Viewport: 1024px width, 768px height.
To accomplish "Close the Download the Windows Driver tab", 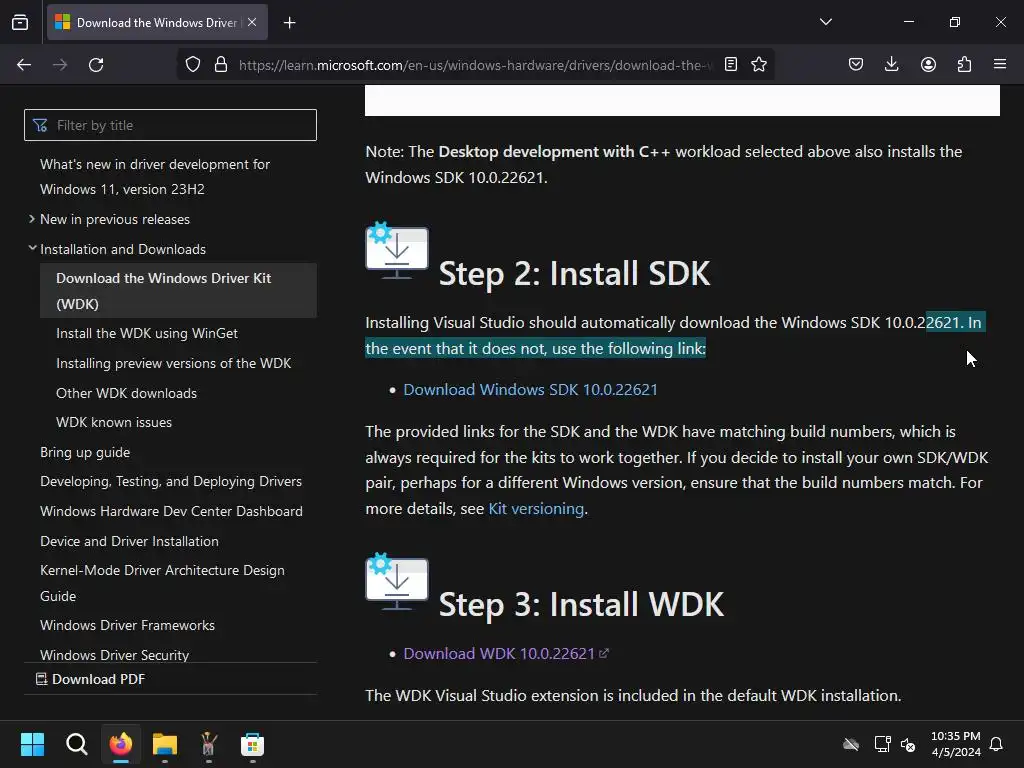I will click(252, 22).
